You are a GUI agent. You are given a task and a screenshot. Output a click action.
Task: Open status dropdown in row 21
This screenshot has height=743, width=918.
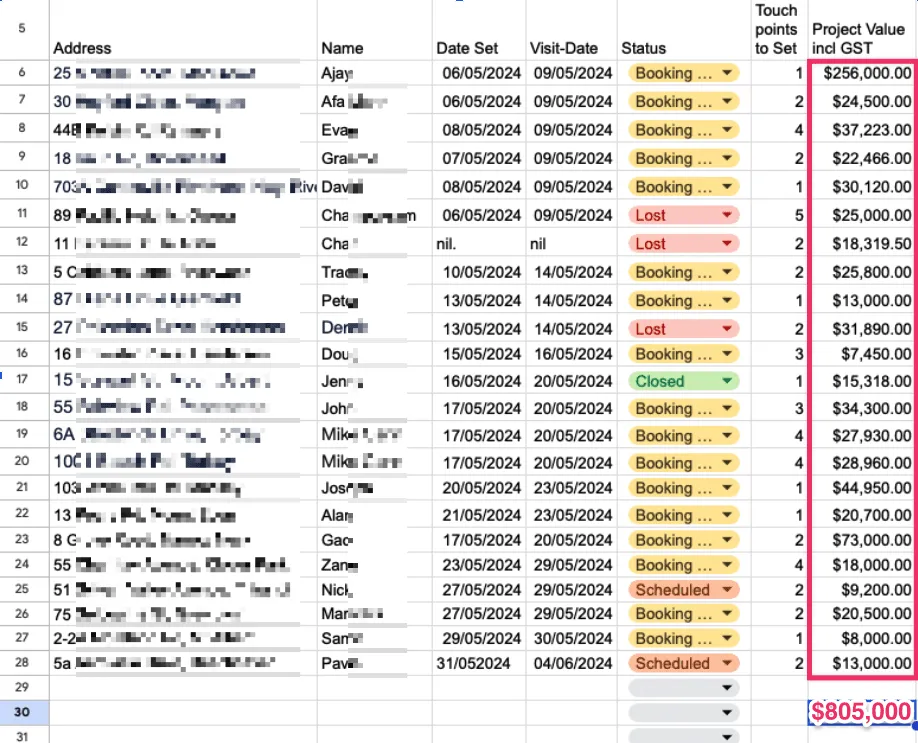[683, 488]
